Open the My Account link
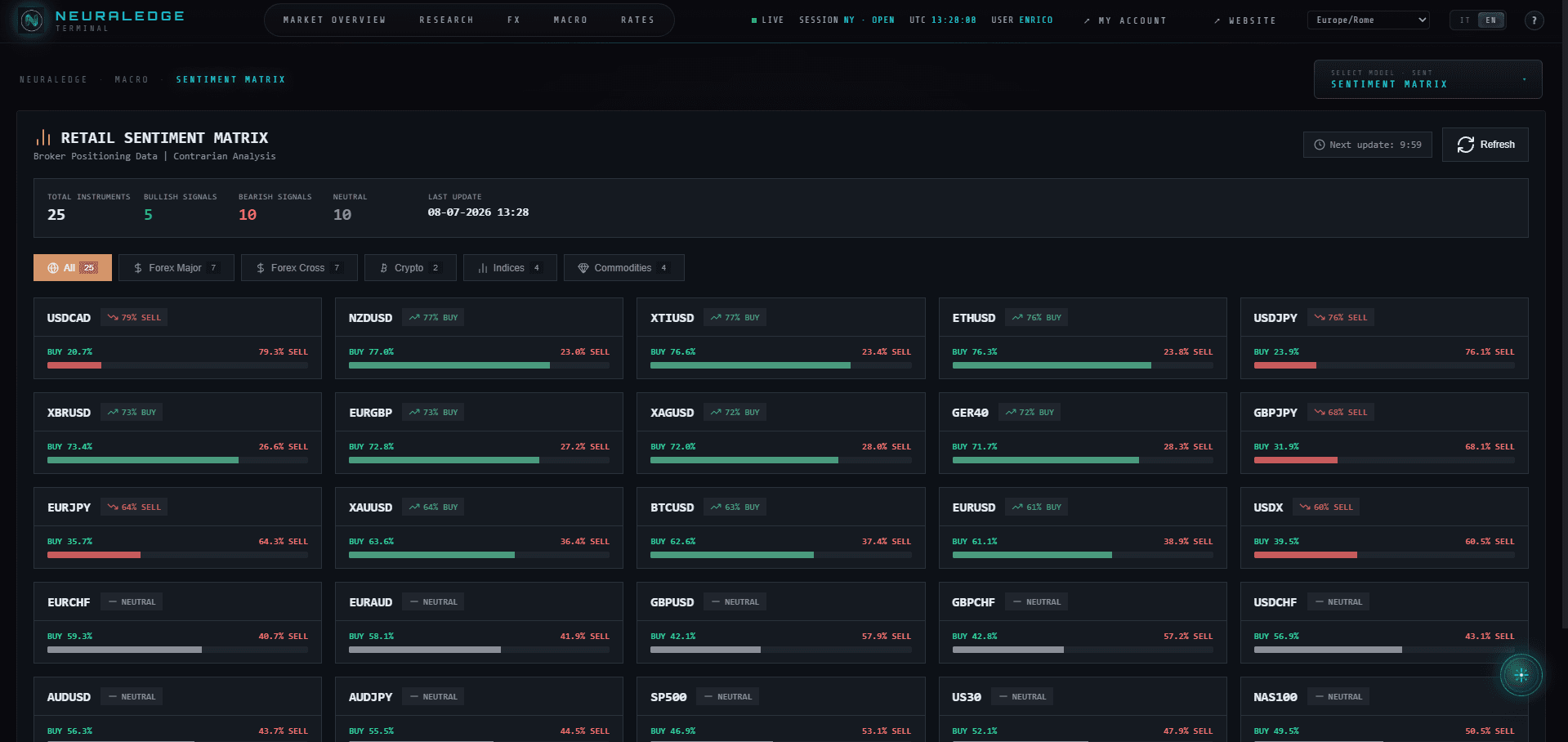The image size is (1568, 742). (1125, 20)
